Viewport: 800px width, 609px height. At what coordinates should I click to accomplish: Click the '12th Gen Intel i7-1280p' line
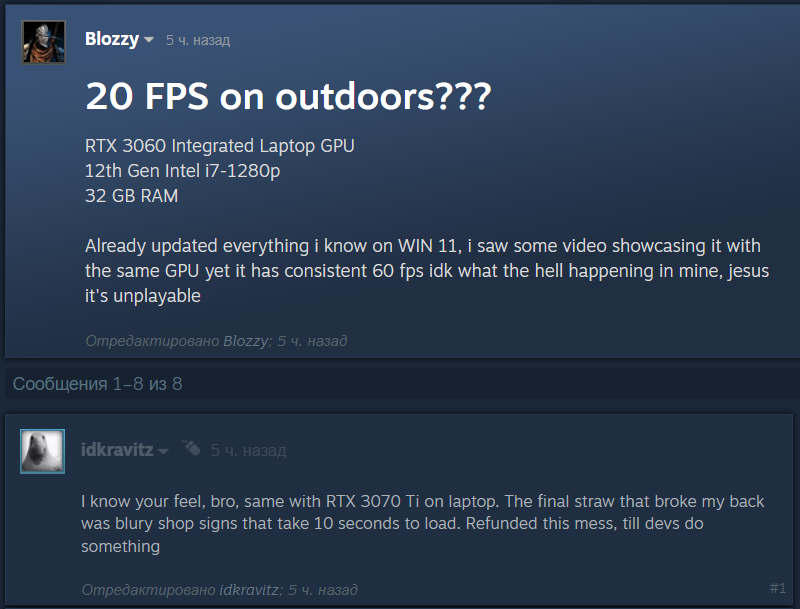tap(183, 171)
